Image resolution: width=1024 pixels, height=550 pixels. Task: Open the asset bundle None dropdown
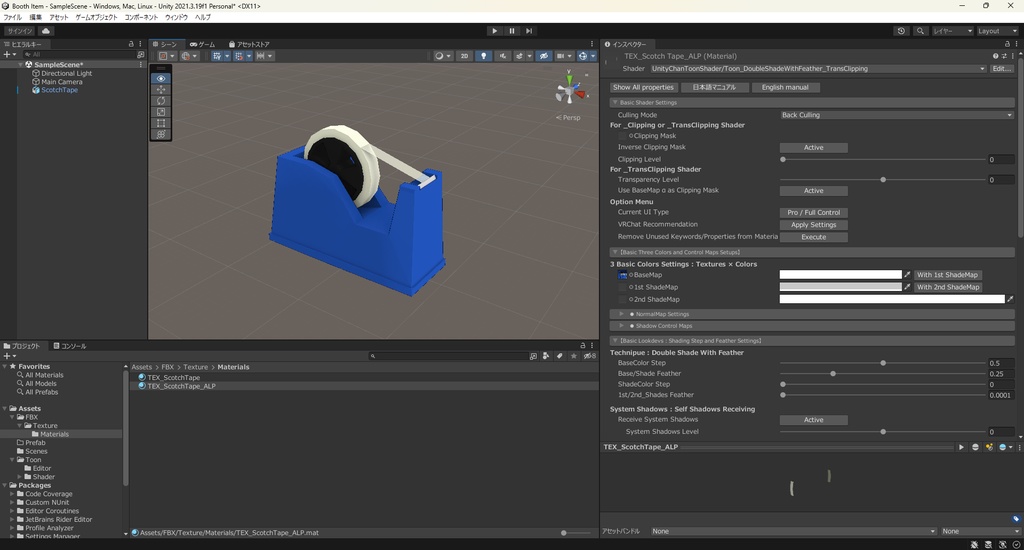(793, 531)
